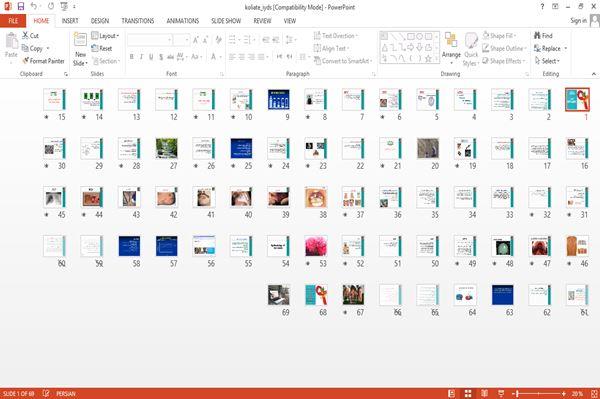Toggle Italic formatting
The image size is (600, 399).
click(141, 57)
